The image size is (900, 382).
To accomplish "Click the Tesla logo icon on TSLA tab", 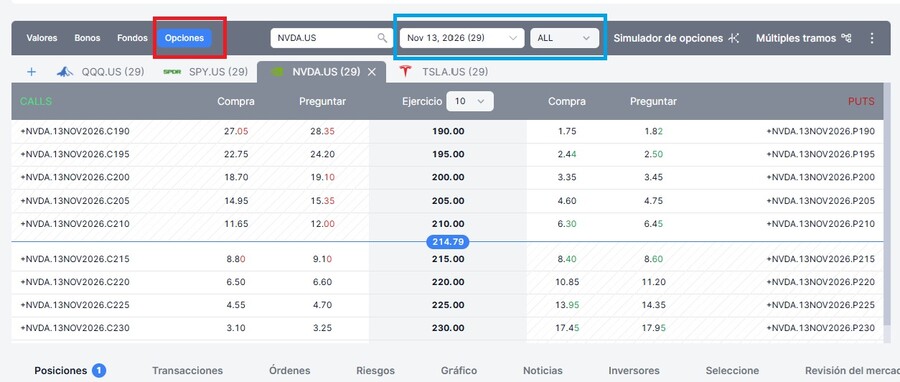I will 406,72.
